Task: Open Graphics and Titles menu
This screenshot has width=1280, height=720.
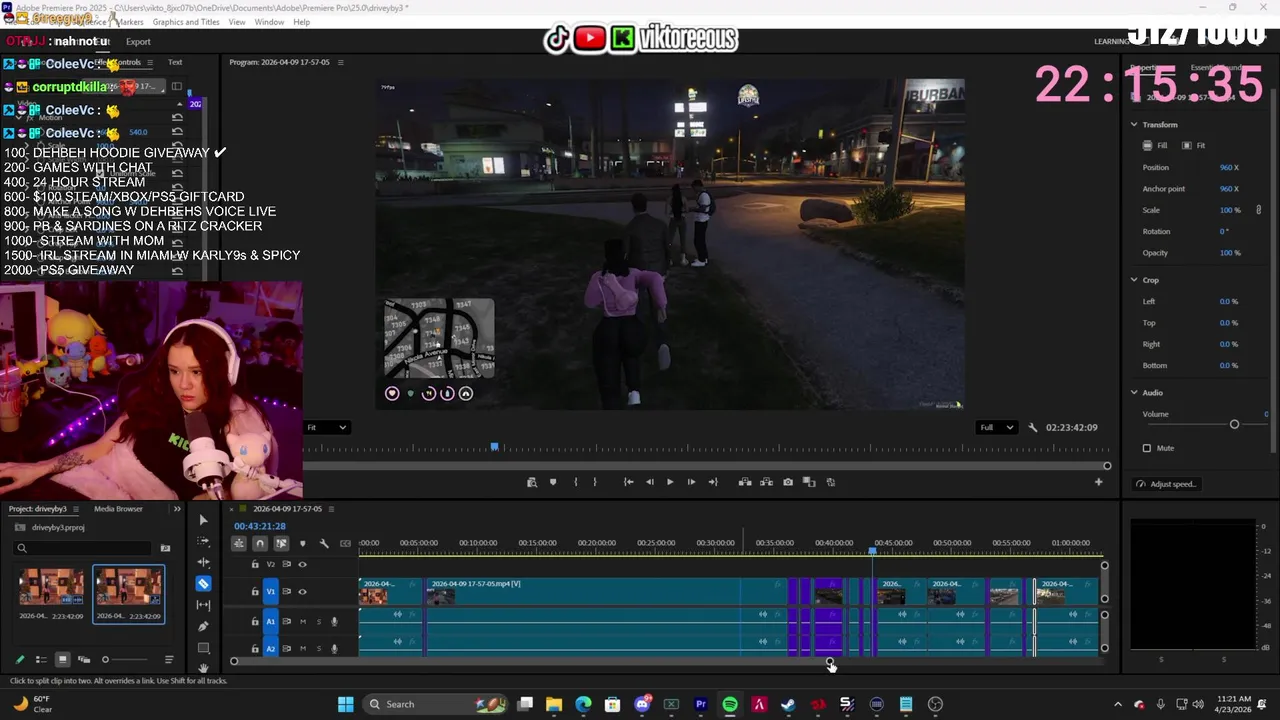Action: [186, 22]
